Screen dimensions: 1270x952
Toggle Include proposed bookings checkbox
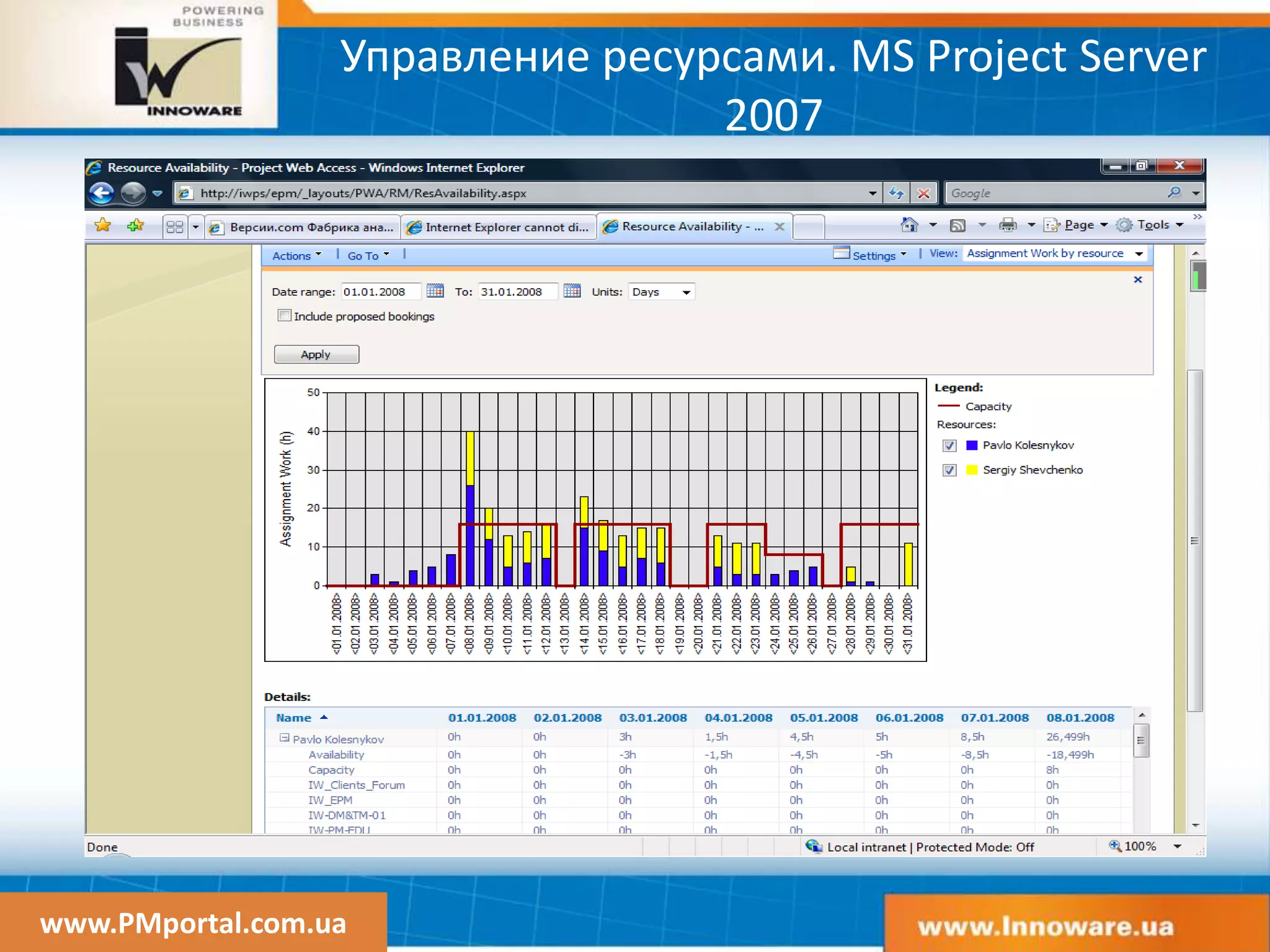click(285, 315)
